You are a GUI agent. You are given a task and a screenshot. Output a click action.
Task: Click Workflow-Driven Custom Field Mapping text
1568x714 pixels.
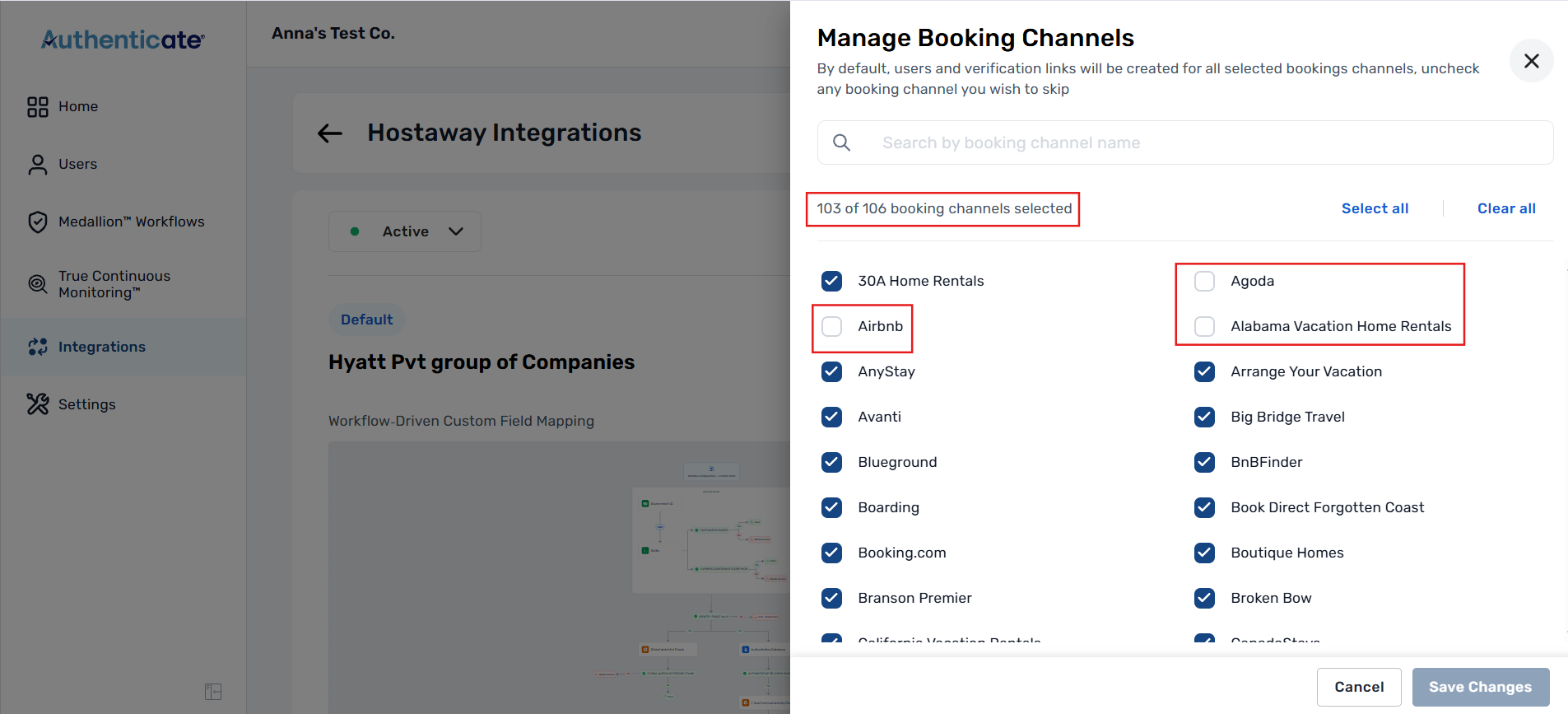point(461,421)
